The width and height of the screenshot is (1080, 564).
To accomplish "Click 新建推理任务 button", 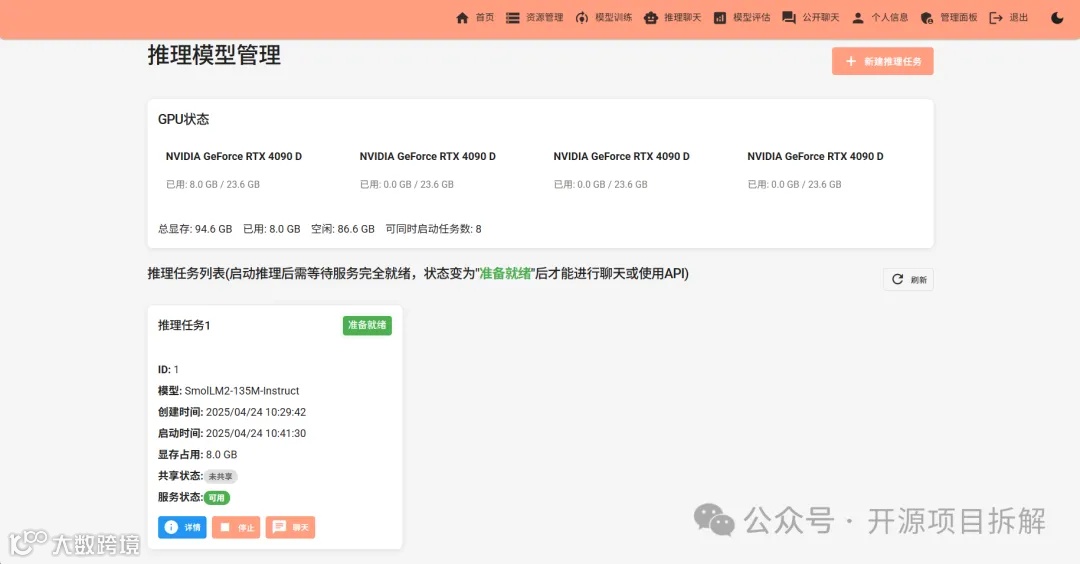I will pyautogui.click(x=882, y=61).
